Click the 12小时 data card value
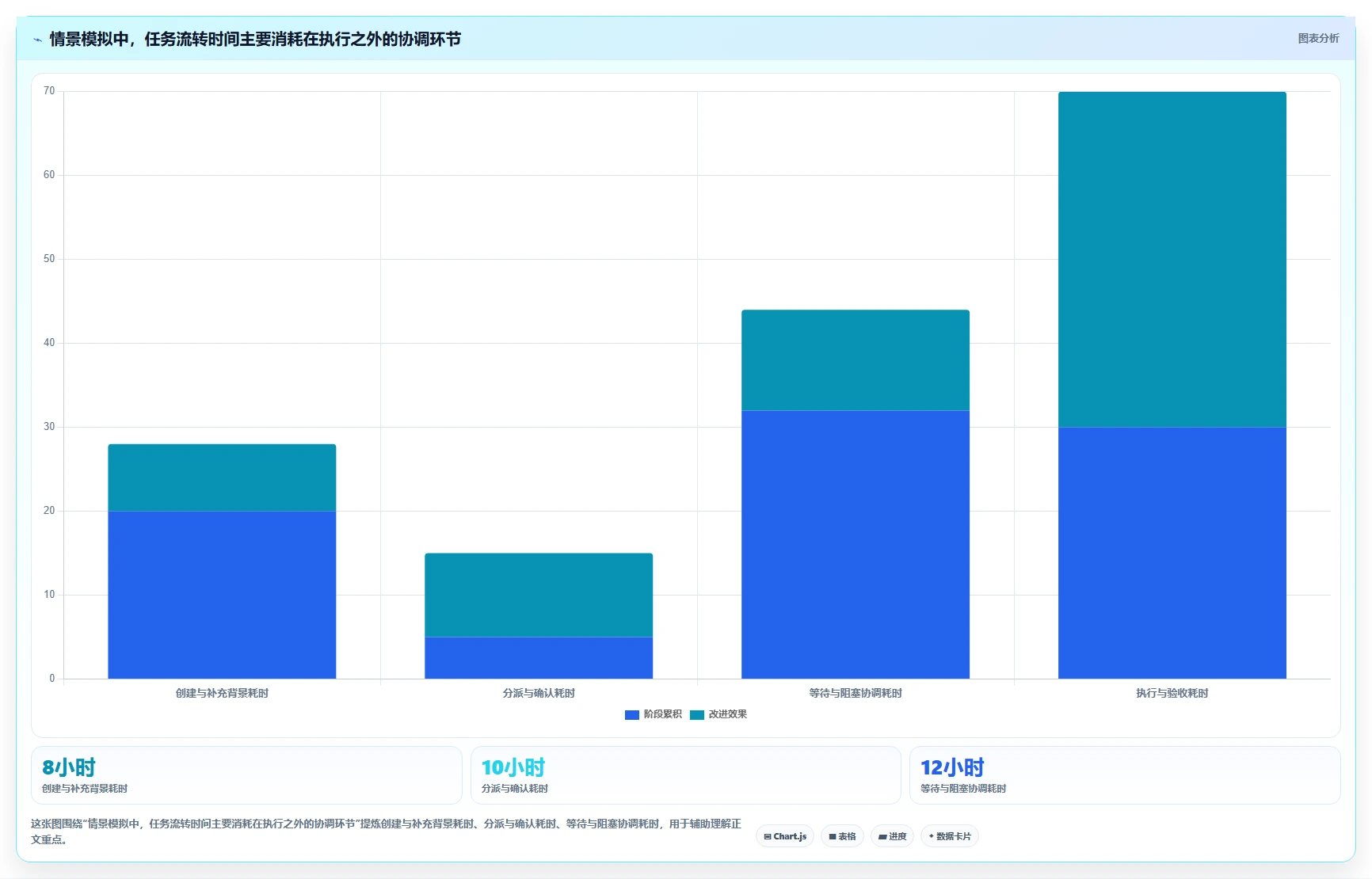 point(952,767)
